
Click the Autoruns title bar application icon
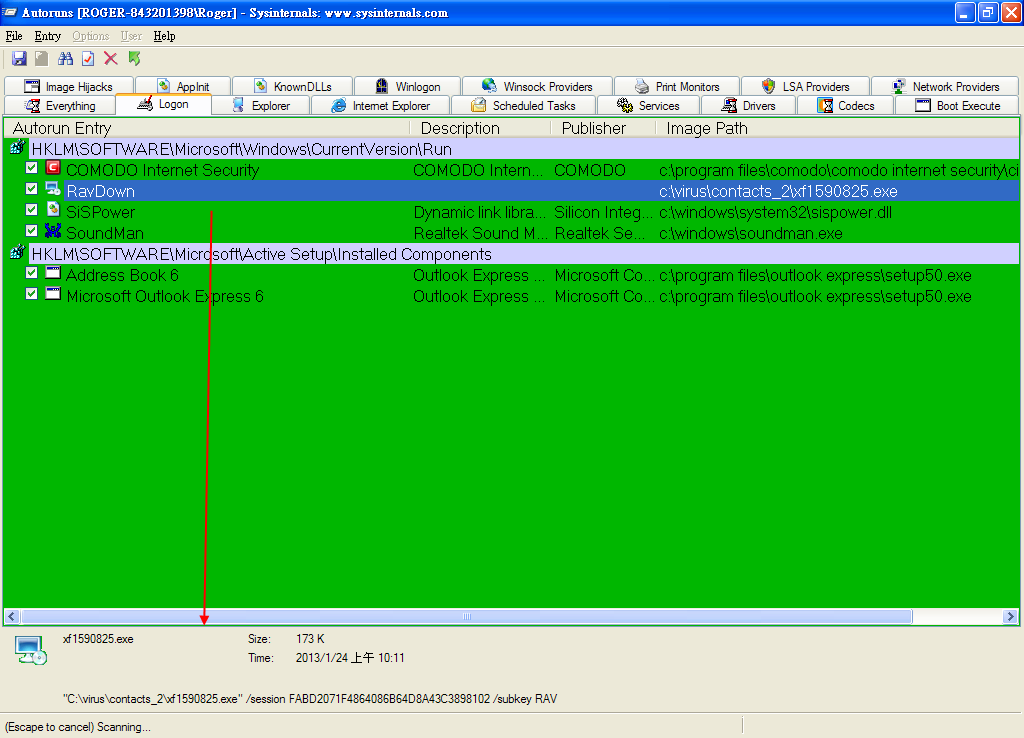click(10, 12)
